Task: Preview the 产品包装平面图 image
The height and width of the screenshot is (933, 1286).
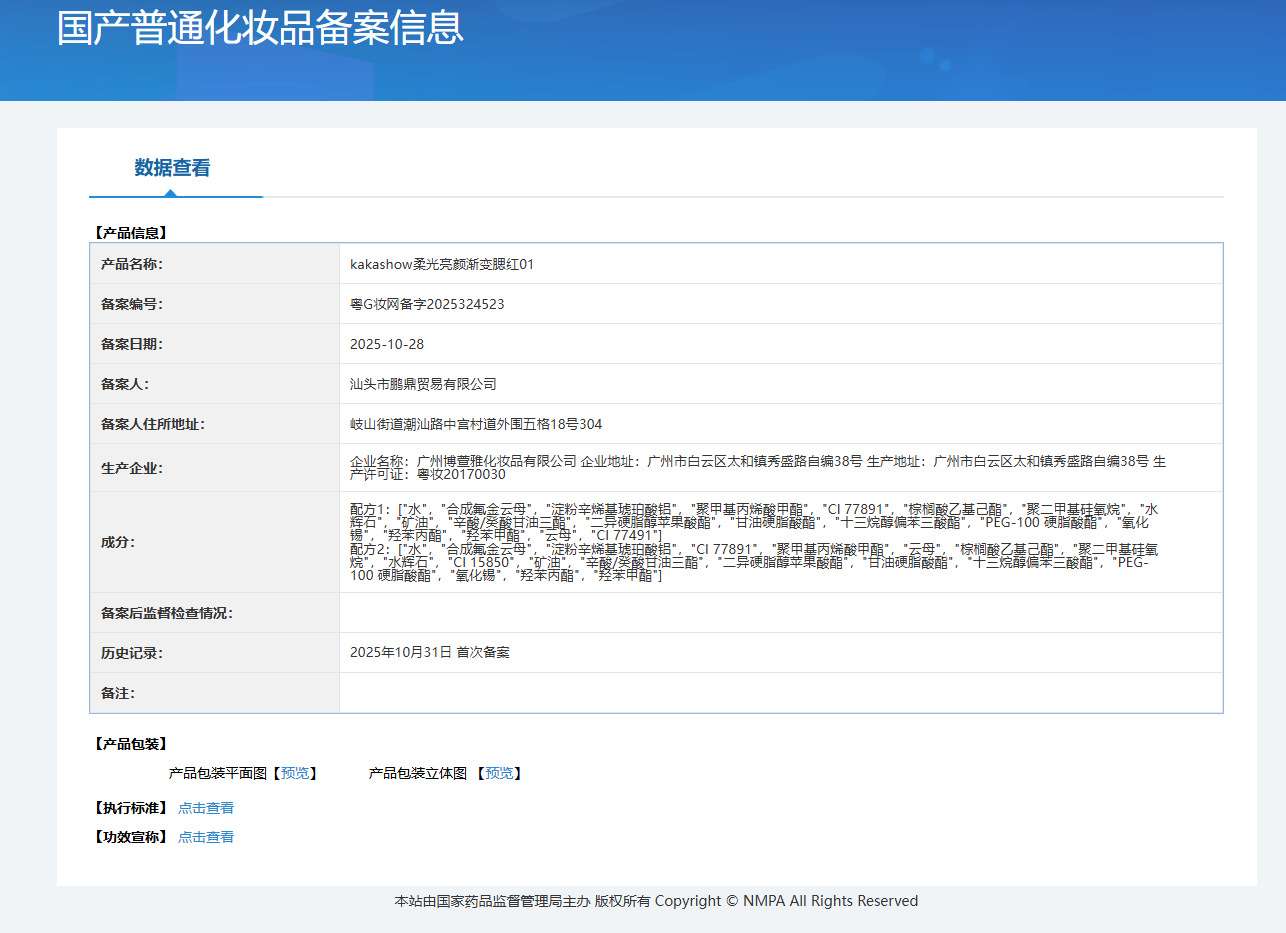Action: (295, 773)
